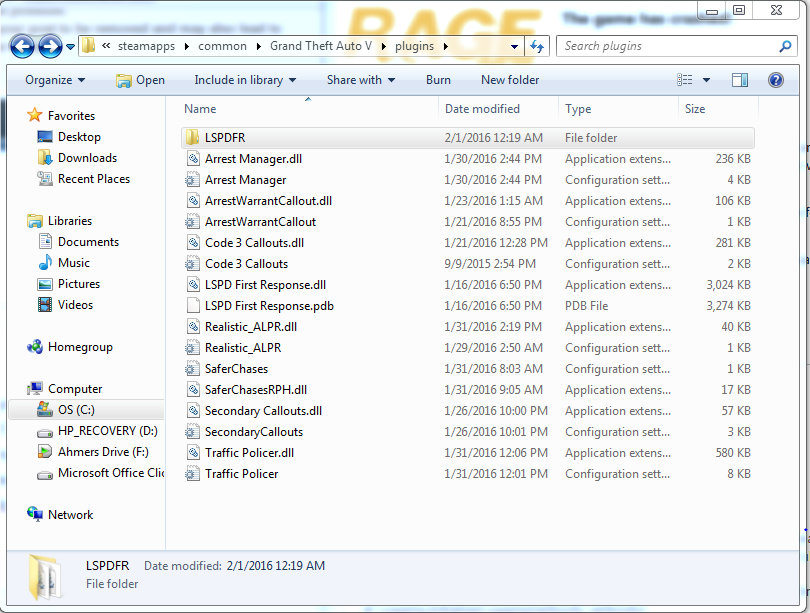Viewport: 810px width, 613px height.
Task: Click the Back navigation arrow button
Action: click(22, 46)
